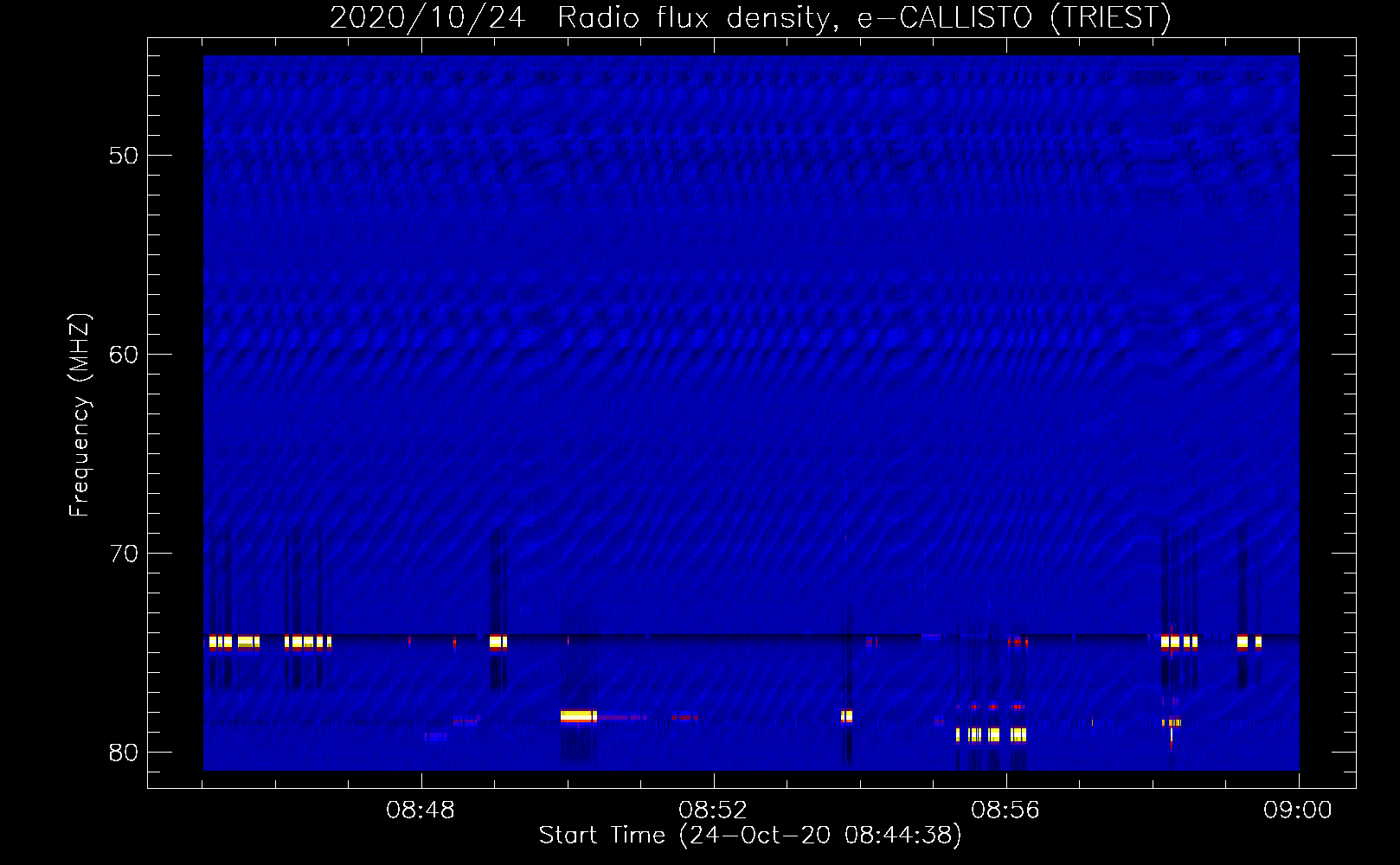The height and width of the screenshot is (865, 1400).
Task: Click the 08:52 time tick label
Action: [713, 811]
